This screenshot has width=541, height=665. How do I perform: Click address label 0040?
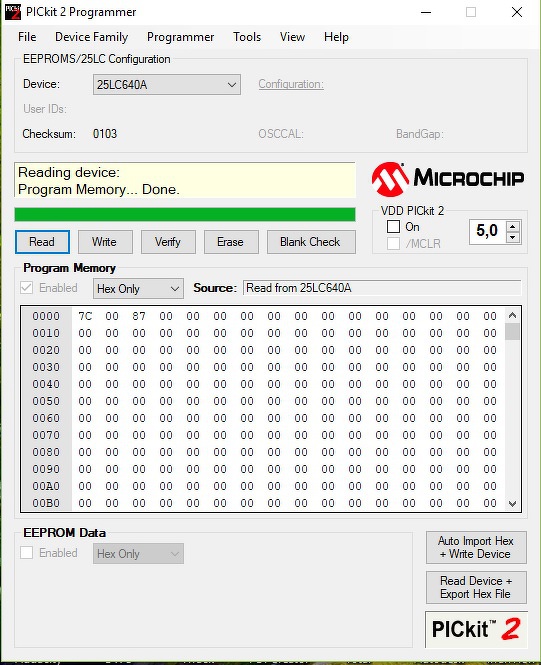[x=46, y=384]
